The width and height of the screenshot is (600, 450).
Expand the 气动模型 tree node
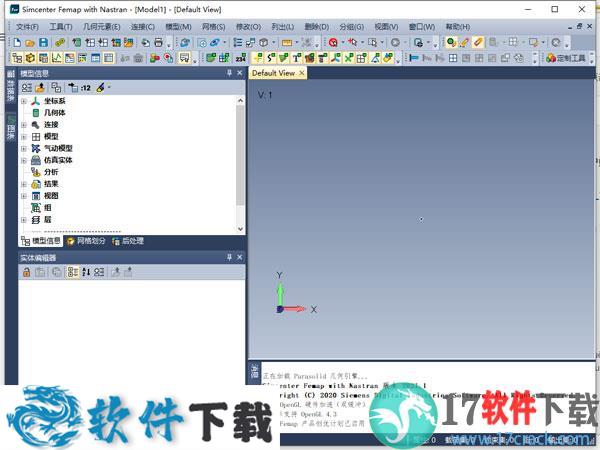(x=24, y=149)
